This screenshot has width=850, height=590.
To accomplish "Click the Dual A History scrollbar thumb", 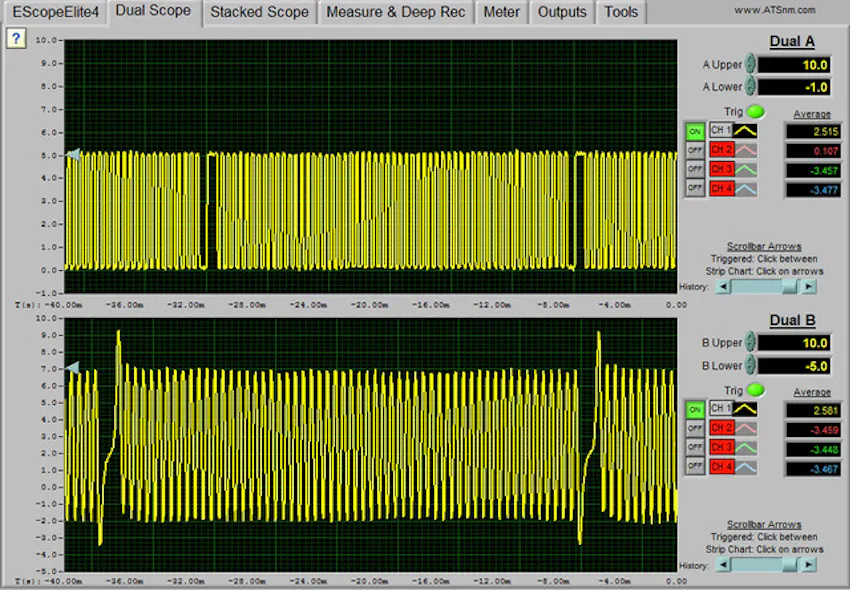I will [x=790, y=286].
